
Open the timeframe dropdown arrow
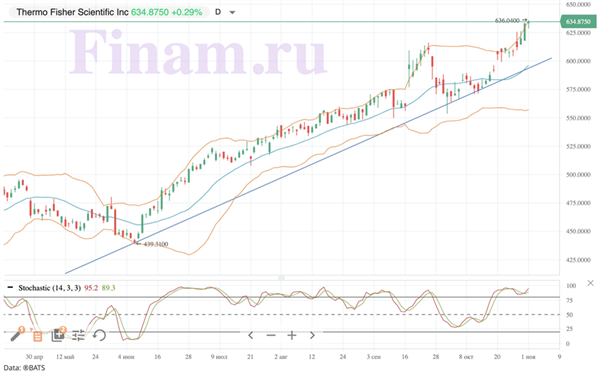click(x=232, y=12)
